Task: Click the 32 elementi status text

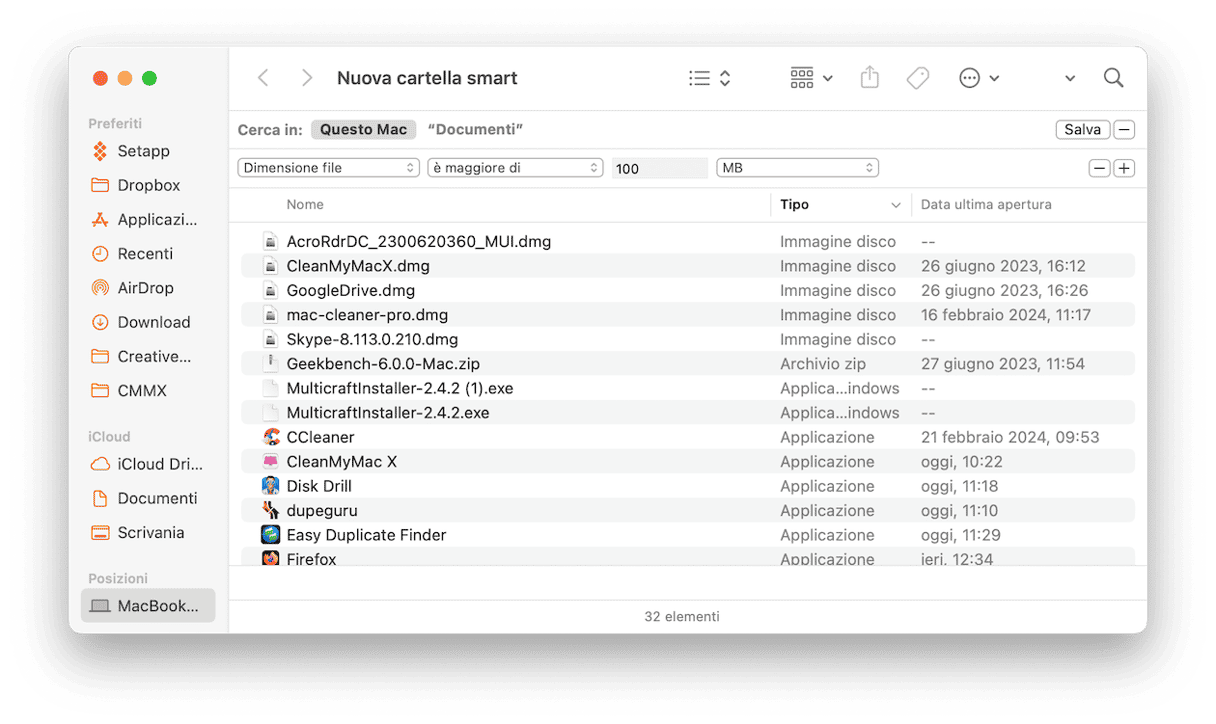Action: point(682,617)
